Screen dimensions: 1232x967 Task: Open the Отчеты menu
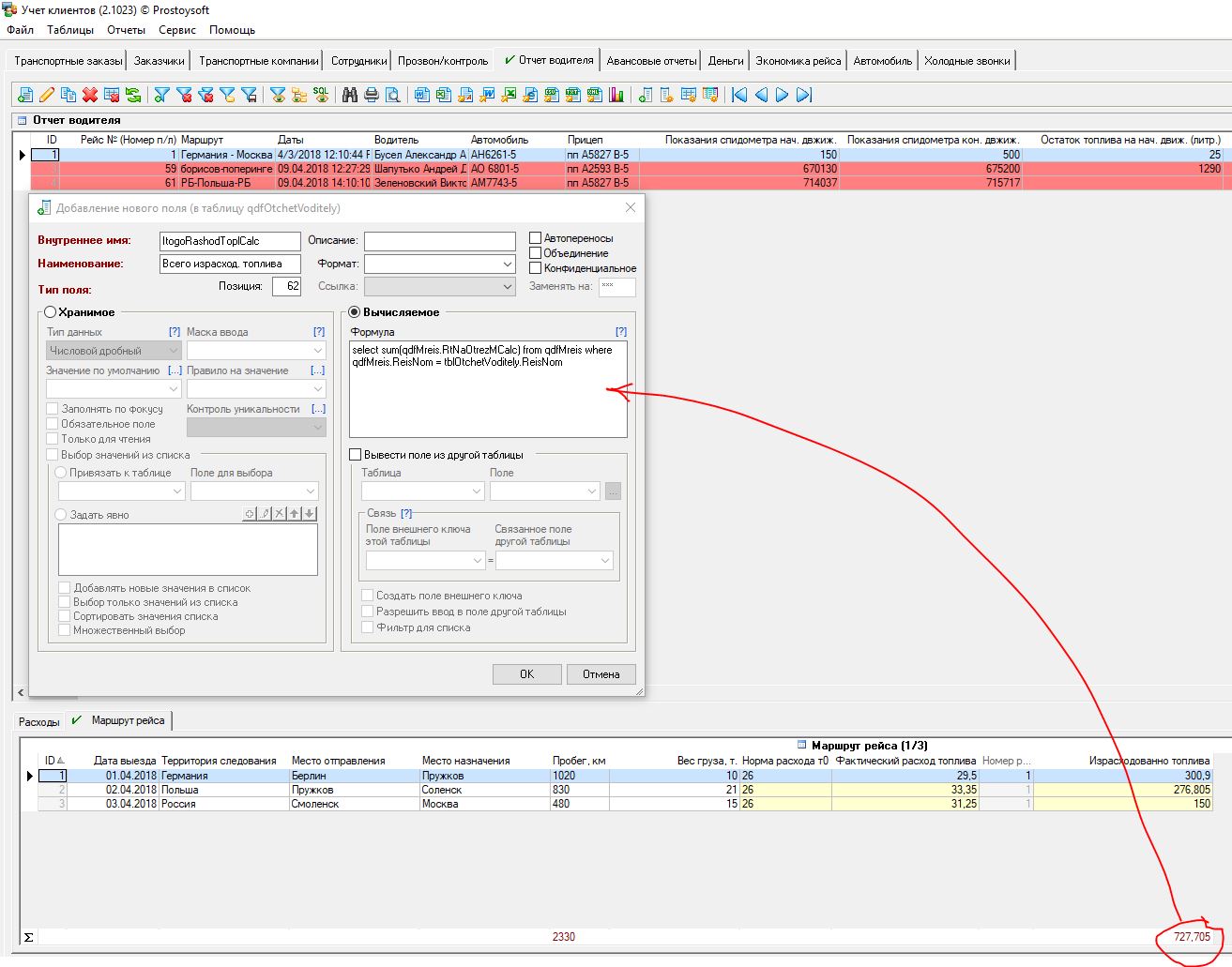(126, 30)
